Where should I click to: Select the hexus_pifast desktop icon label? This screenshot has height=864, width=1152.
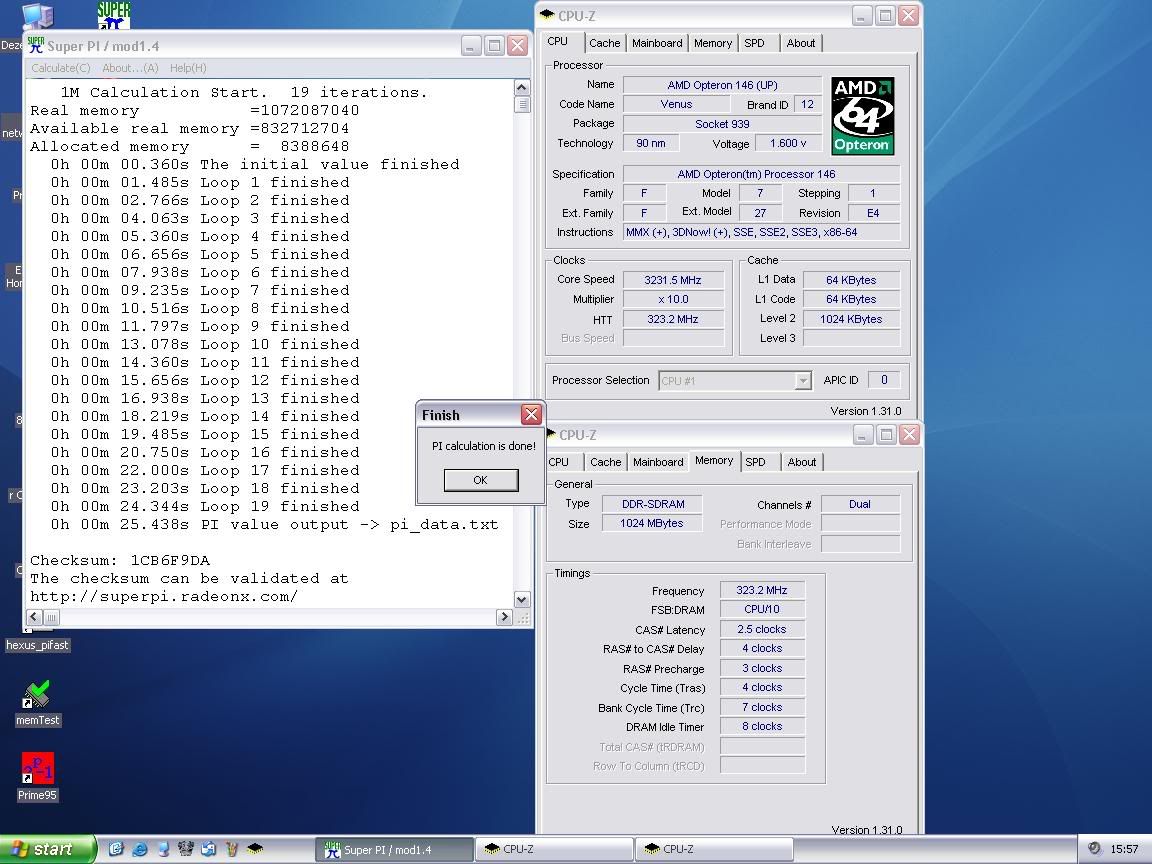pos(37,645)
